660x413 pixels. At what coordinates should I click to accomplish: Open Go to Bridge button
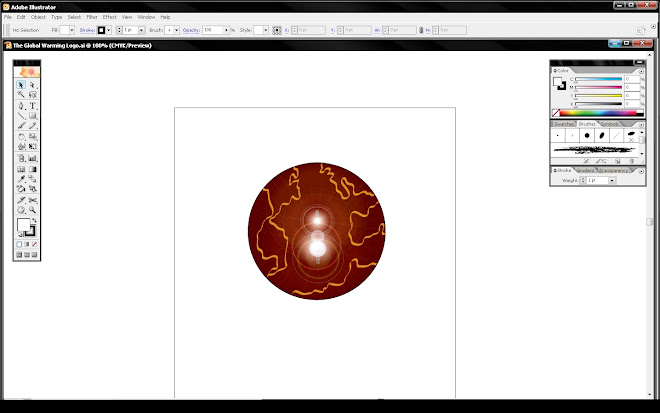coord(640,30)
